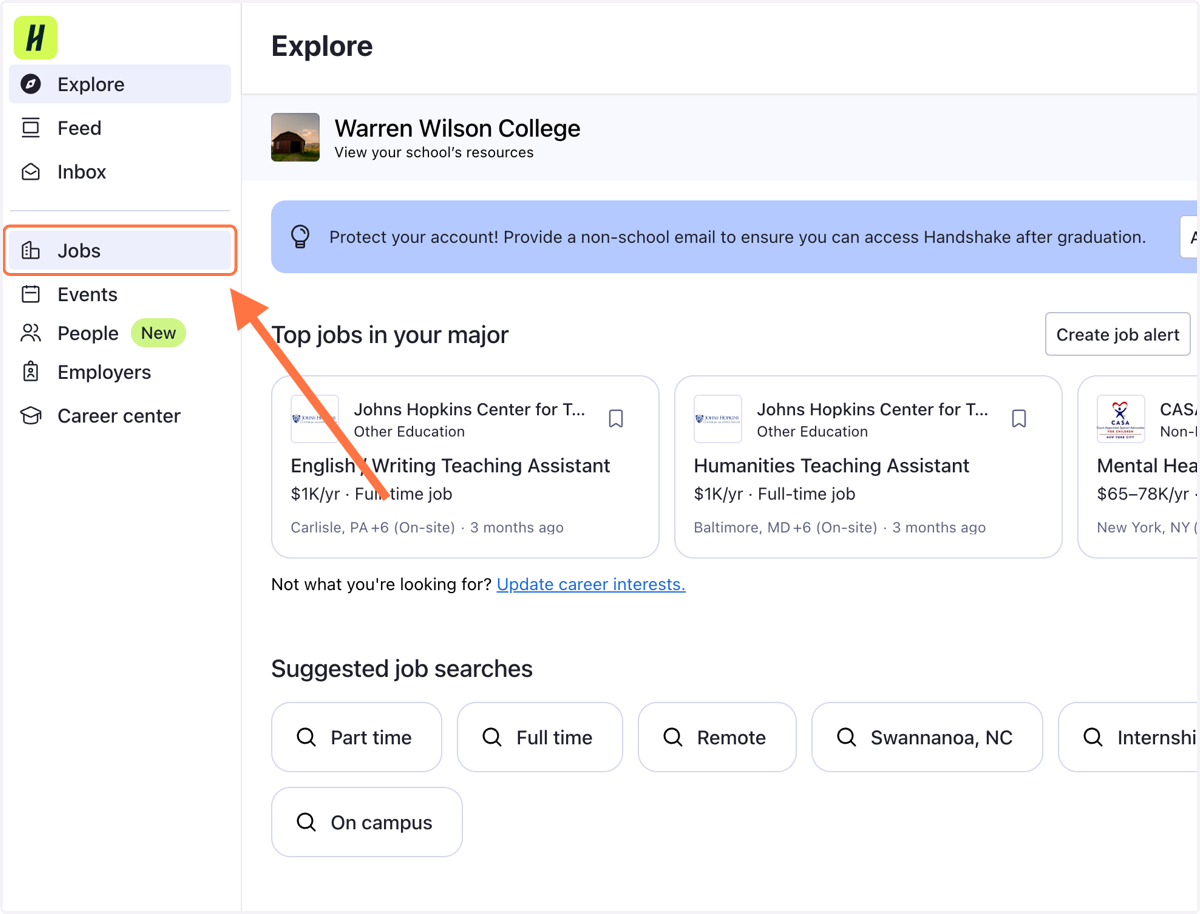Viewport: 1200px width, 914px height.
Task: Click the Suggested job searches heading
Action: (x=402, y=668)
